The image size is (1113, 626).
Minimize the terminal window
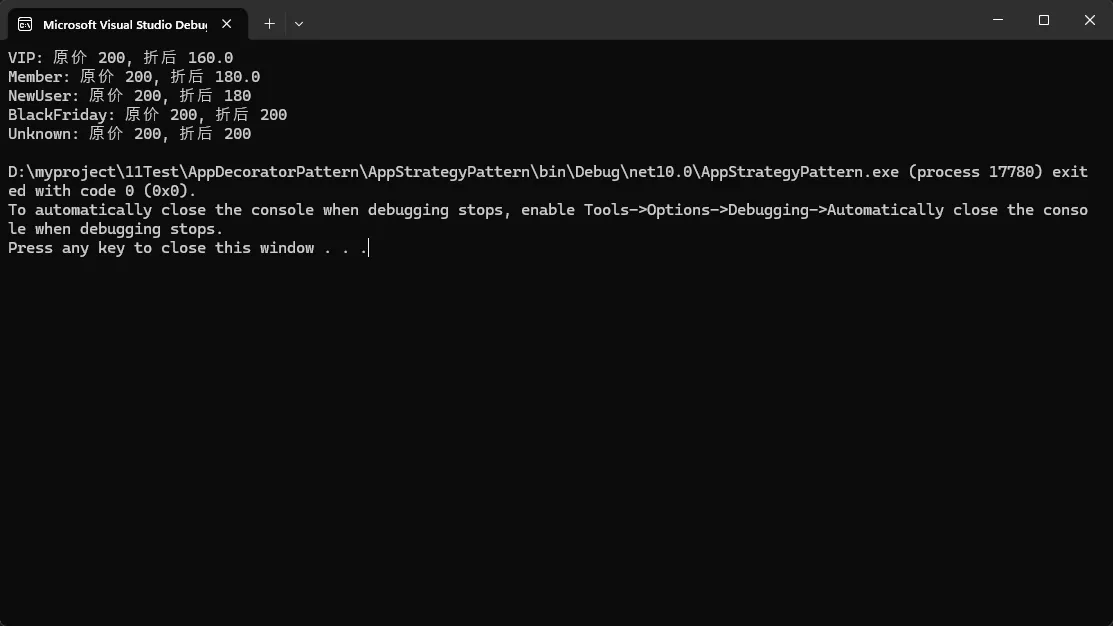tap(999, 20)
